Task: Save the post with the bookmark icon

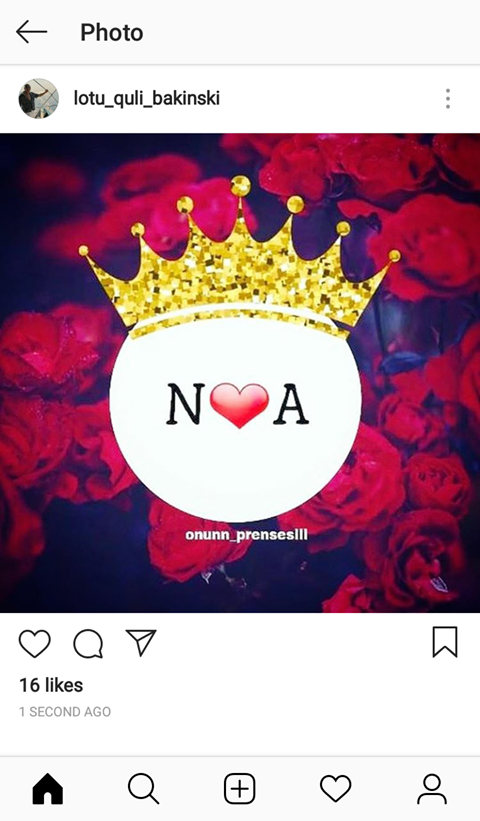Action: (445, 642)
